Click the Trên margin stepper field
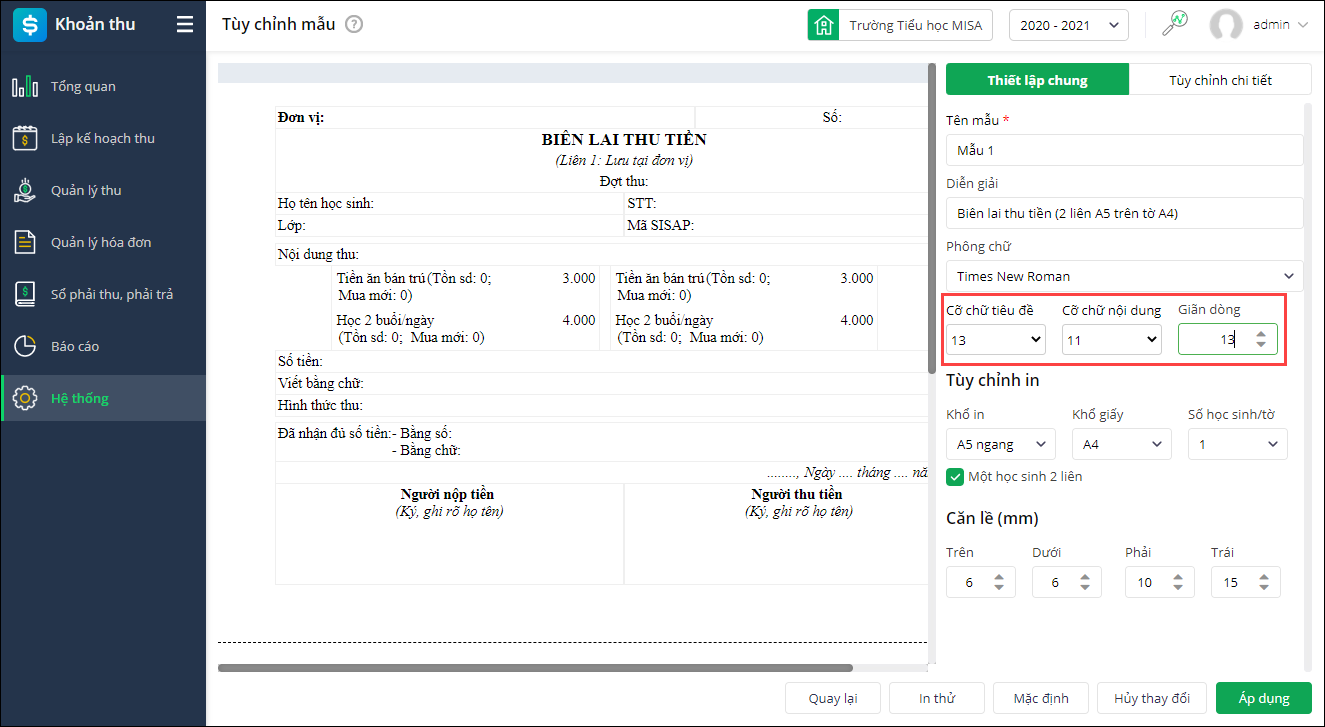Viewport: 1325px width, 727px height. click(980, 582)
